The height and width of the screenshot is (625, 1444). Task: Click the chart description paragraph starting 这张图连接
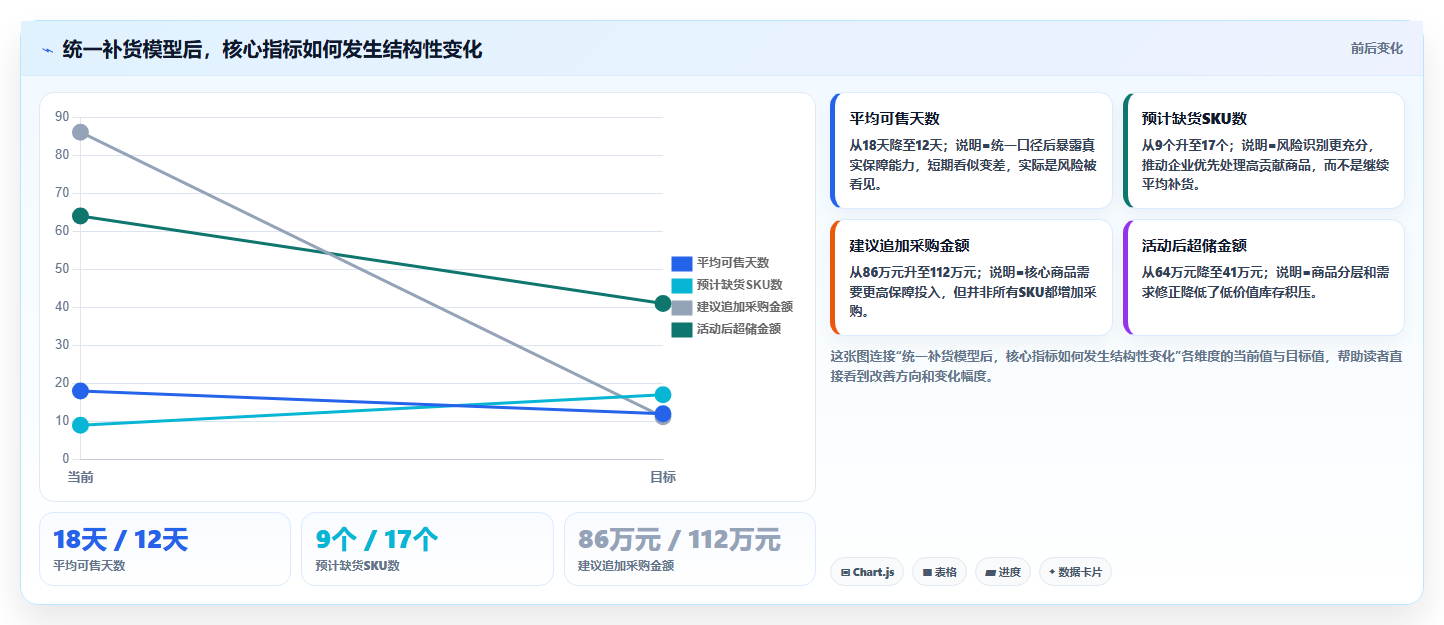[1116, 366]
